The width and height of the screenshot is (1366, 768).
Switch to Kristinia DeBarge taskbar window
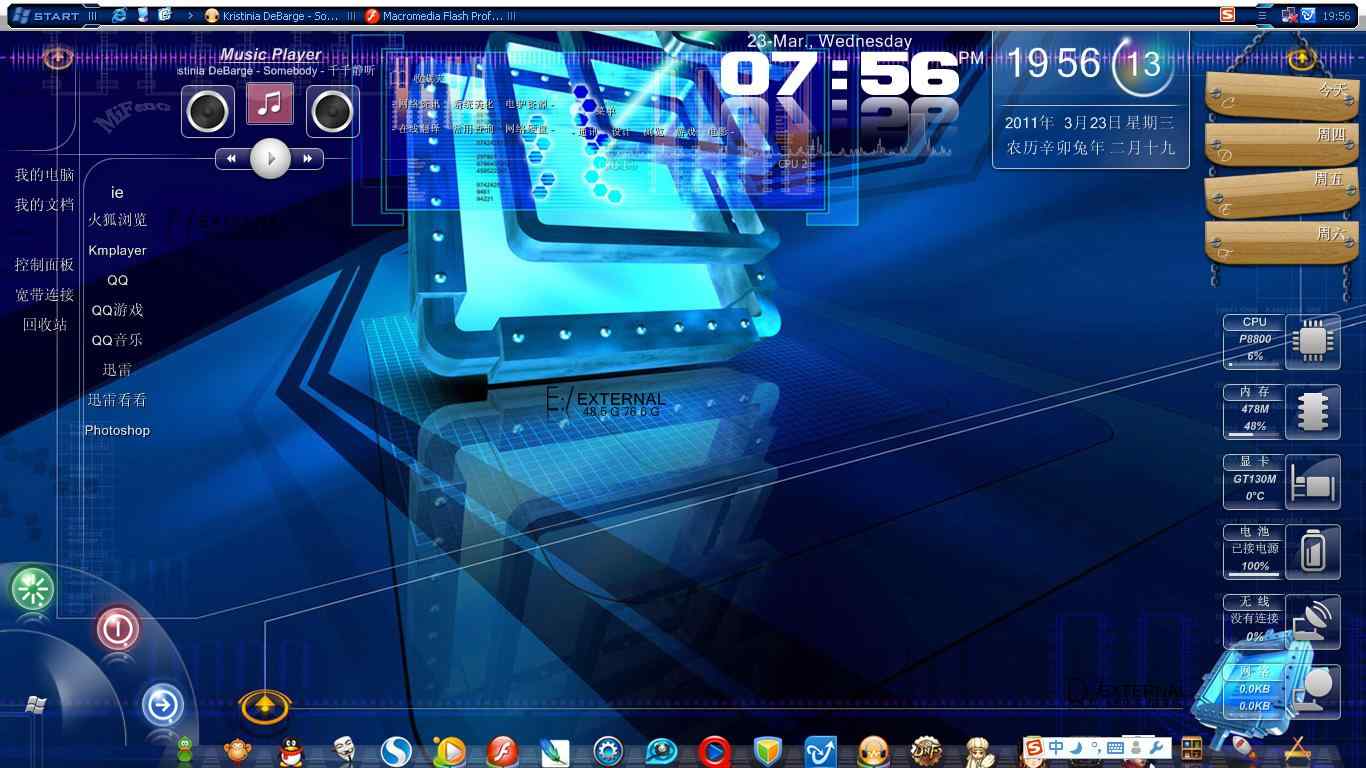[272, 16]
